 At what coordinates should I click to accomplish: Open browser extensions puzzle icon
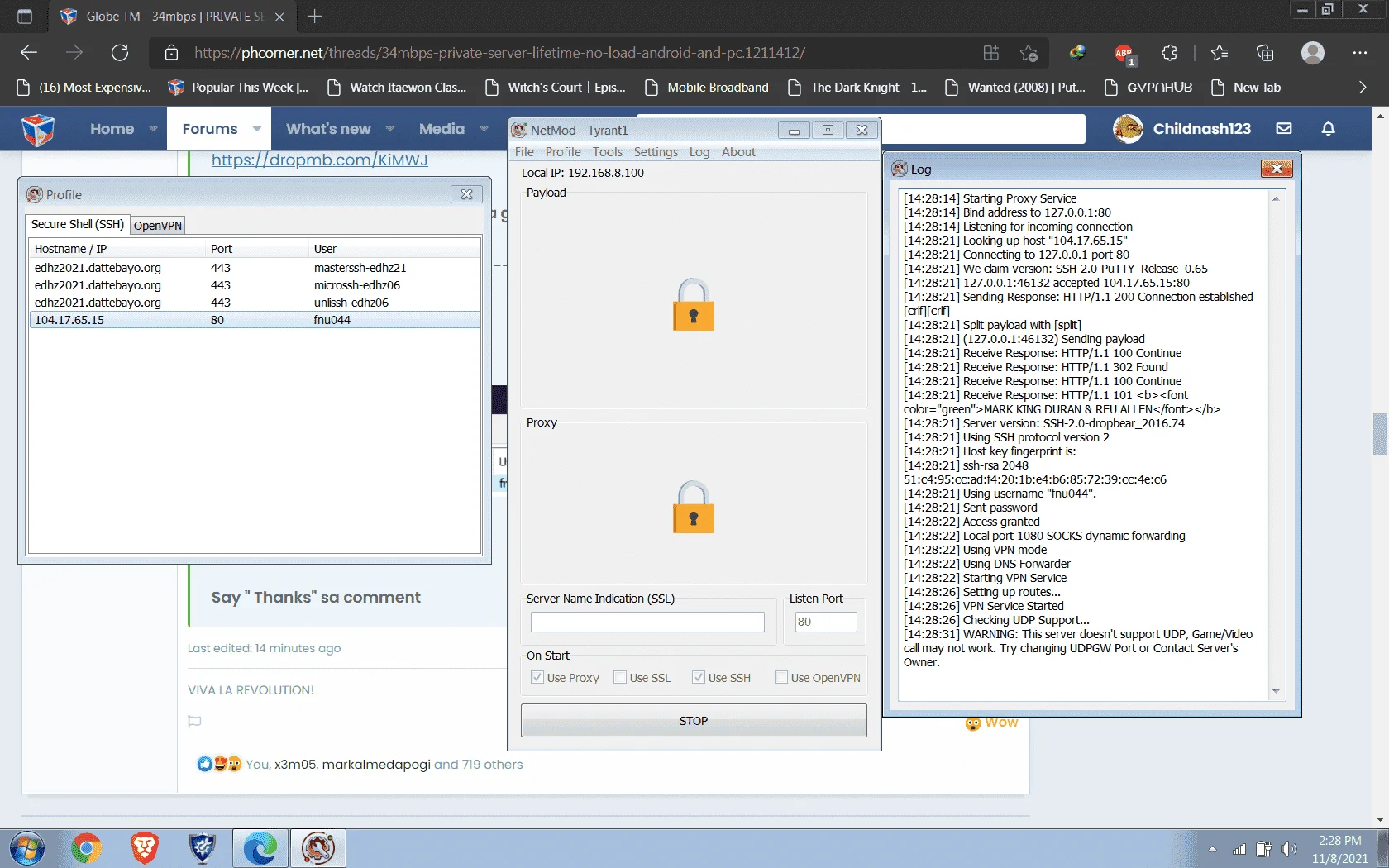tap(1169, 53)
